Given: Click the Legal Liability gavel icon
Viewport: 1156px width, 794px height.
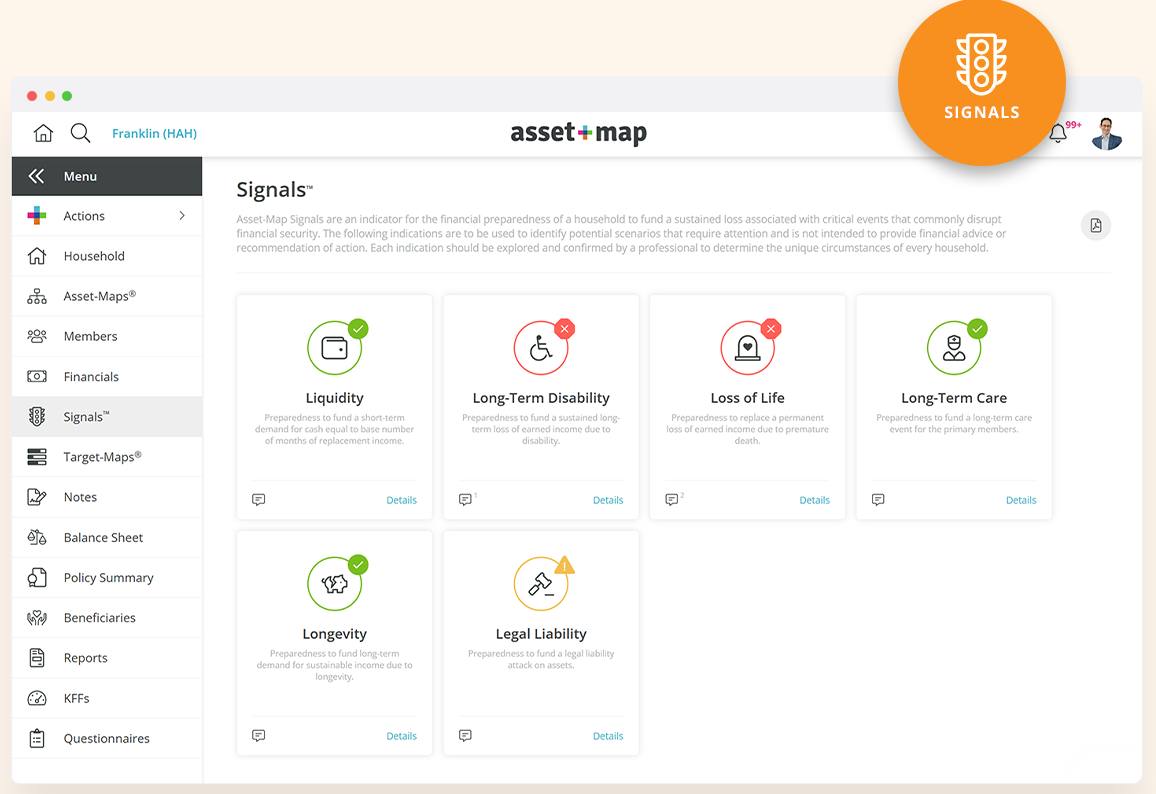Looking at the screenshot, I should [x=541, y=584].
